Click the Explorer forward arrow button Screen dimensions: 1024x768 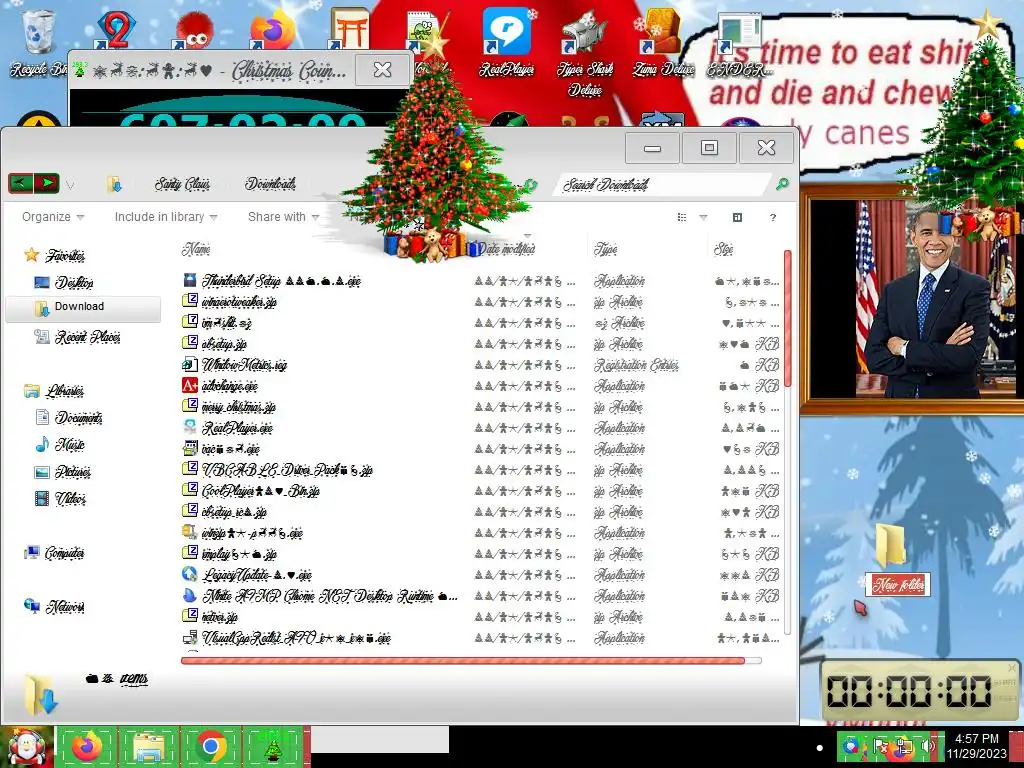pyautogui.click(x=46, y=184)
